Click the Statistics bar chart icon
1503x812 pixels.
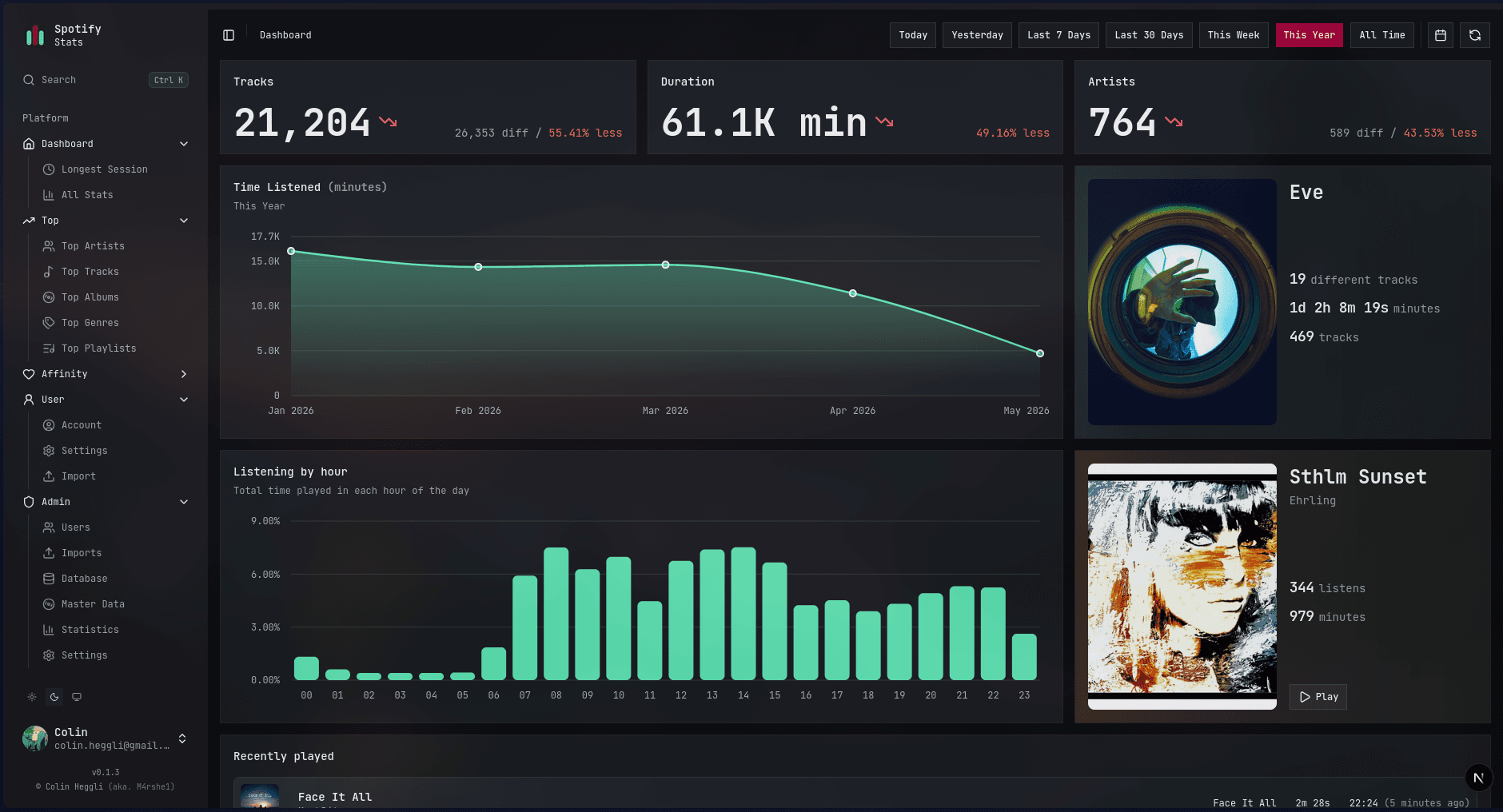(x=49, y=630)
